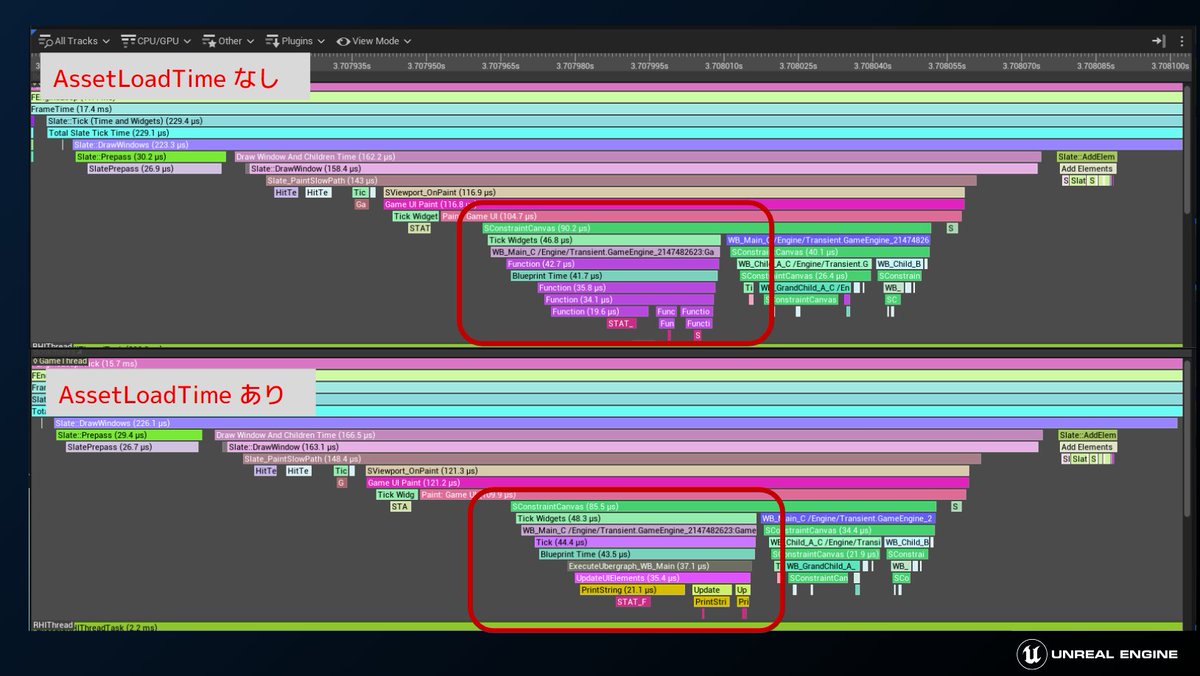Select SViewport_OnPaint (121.3 µs) event
The image size is (1200, 676).
pos(667,470)
